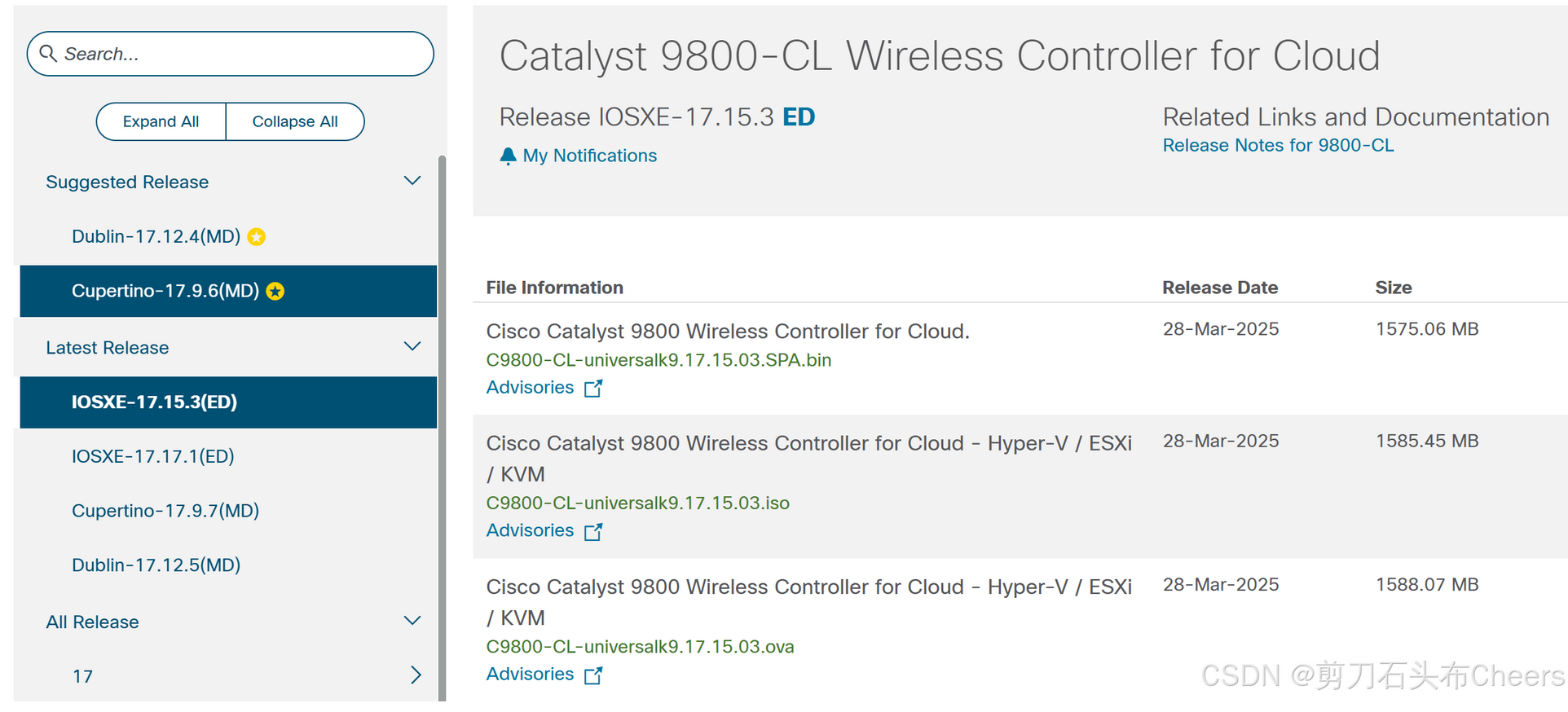
Task: Click external link icon for .iso Advisories
Action: click(x=593, y=532)
